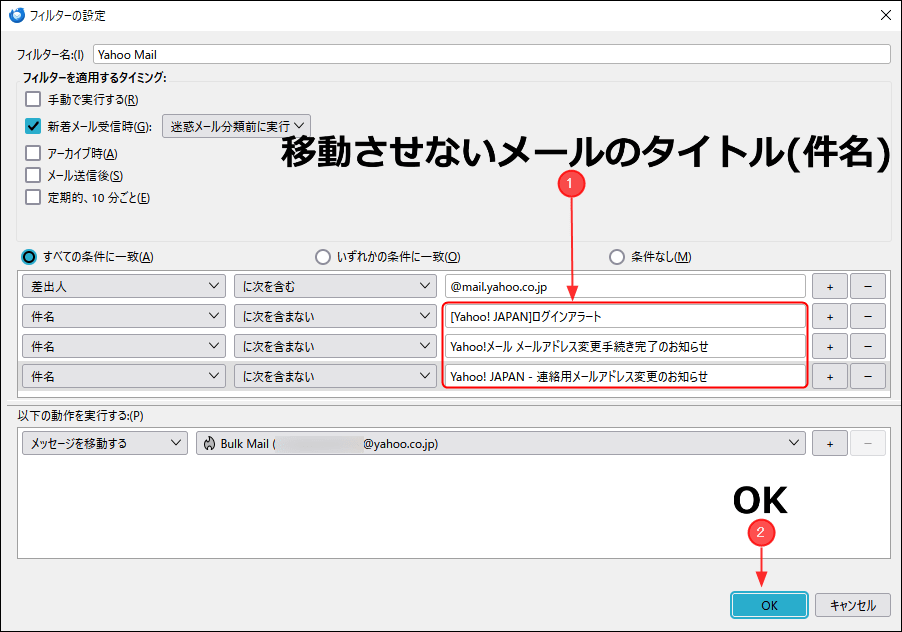This screenshot has height=632, width=902.
Task: Select the すべての条件に一致 radio button
Action: [29, 256]
